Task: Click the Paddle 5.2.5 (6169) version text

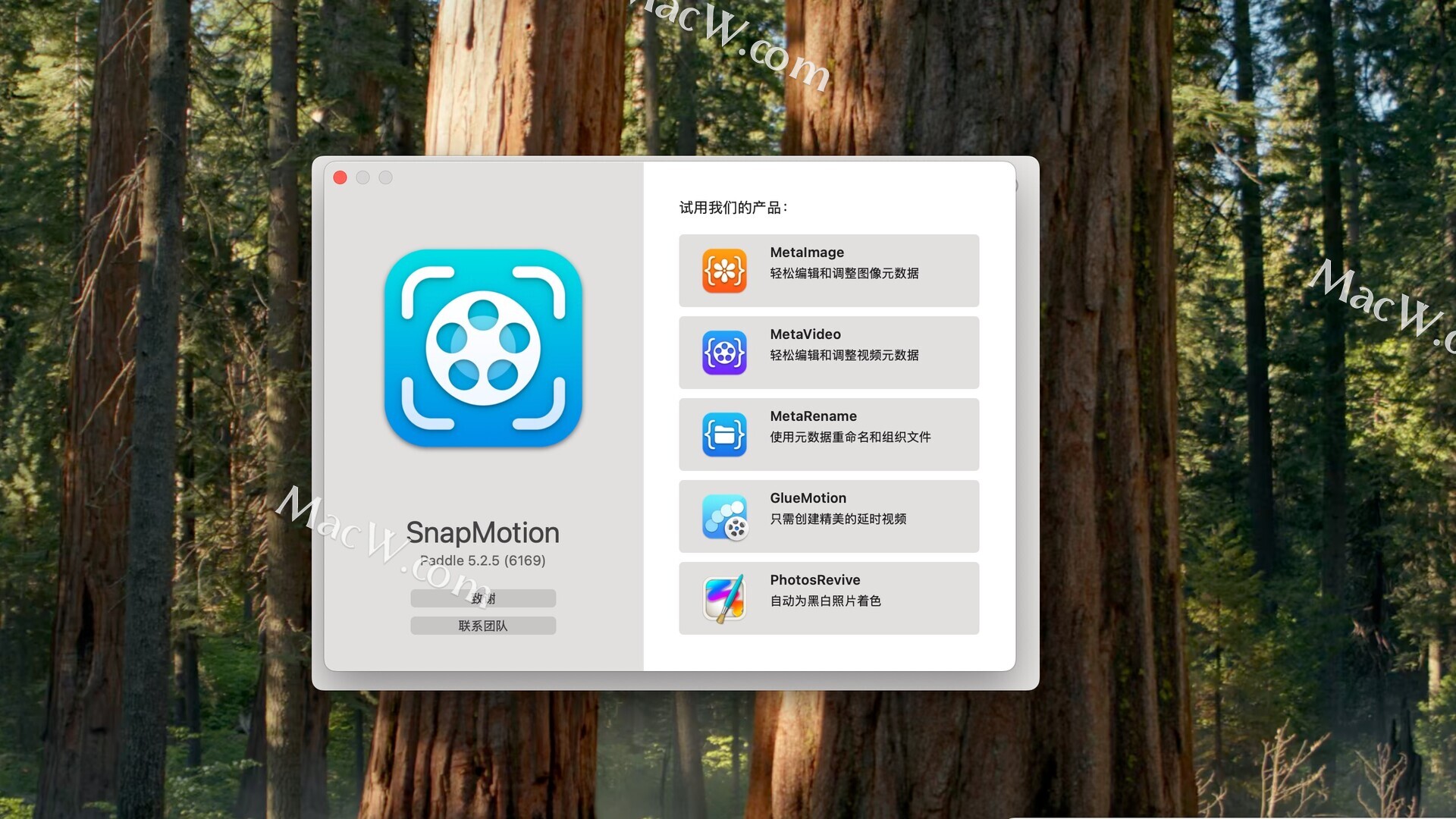Action: pos(483,560)
